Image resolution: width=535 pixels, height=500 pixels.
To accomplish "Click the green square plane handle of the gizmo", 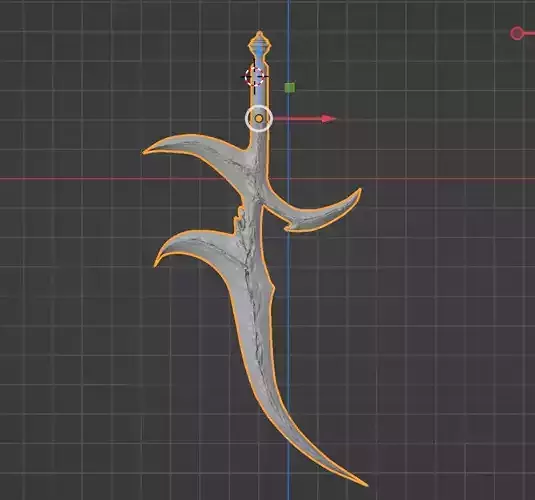I will point(290,88).
